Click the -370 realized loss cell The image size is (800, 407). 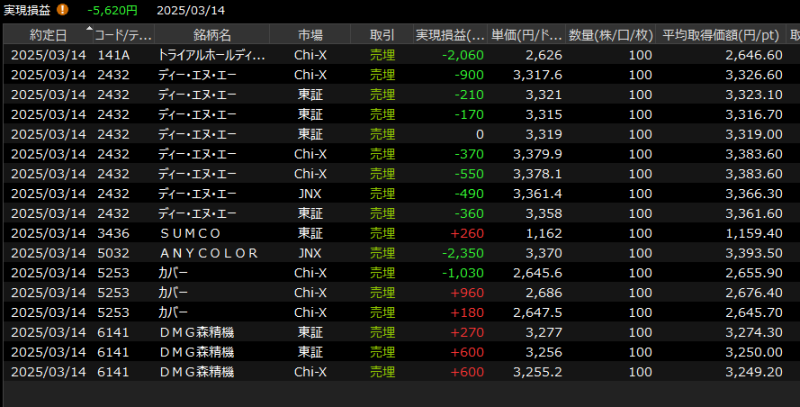469,154
